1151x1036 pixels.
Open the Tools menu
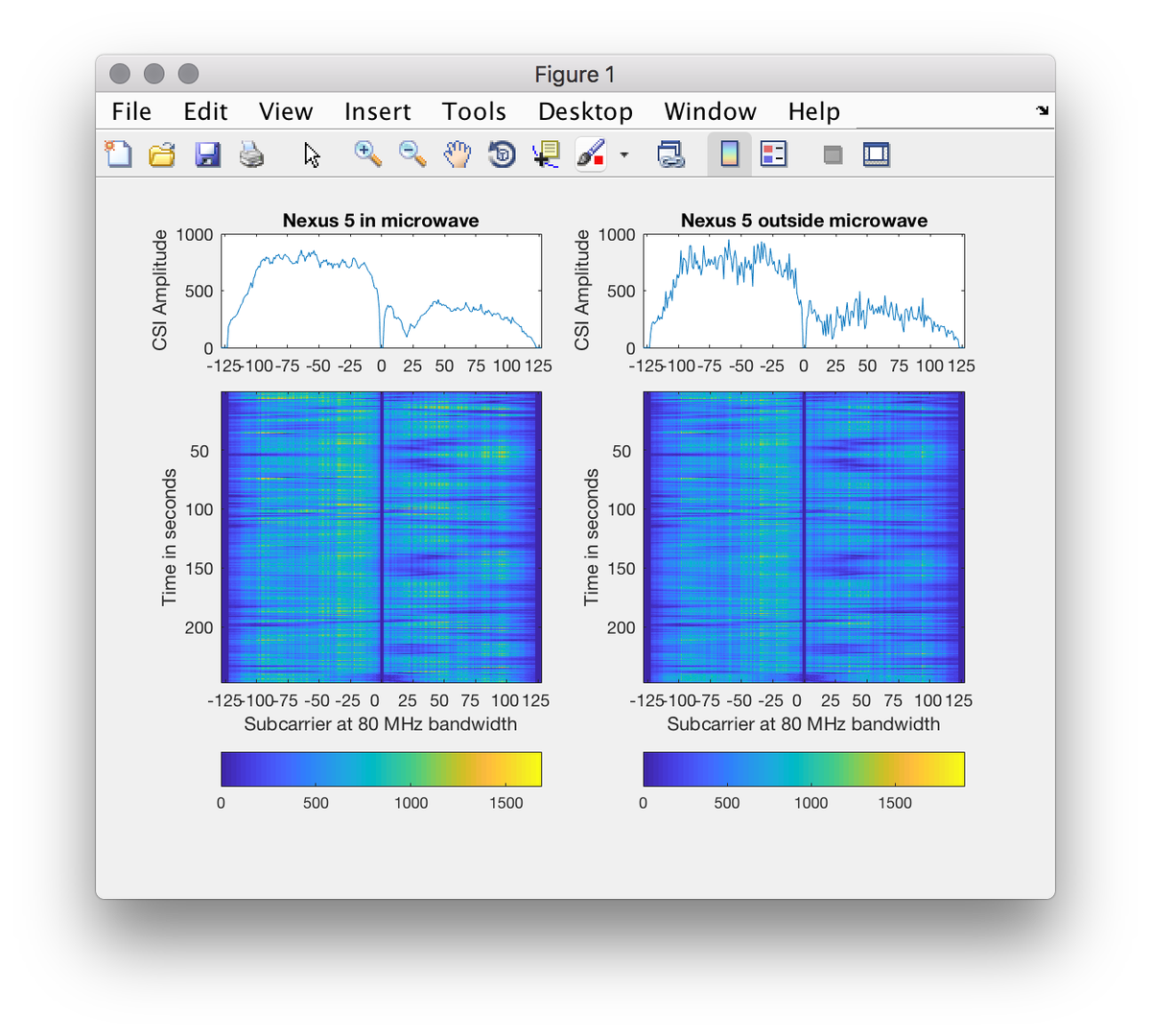(474, 111)
